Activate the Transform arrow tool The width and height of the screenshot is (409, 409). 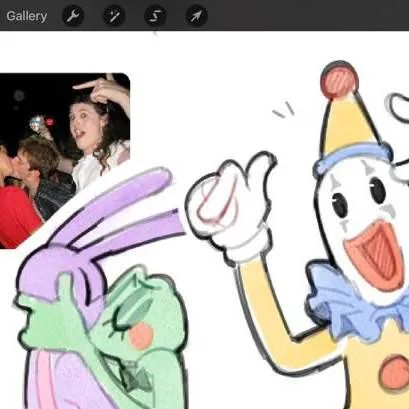196,16
